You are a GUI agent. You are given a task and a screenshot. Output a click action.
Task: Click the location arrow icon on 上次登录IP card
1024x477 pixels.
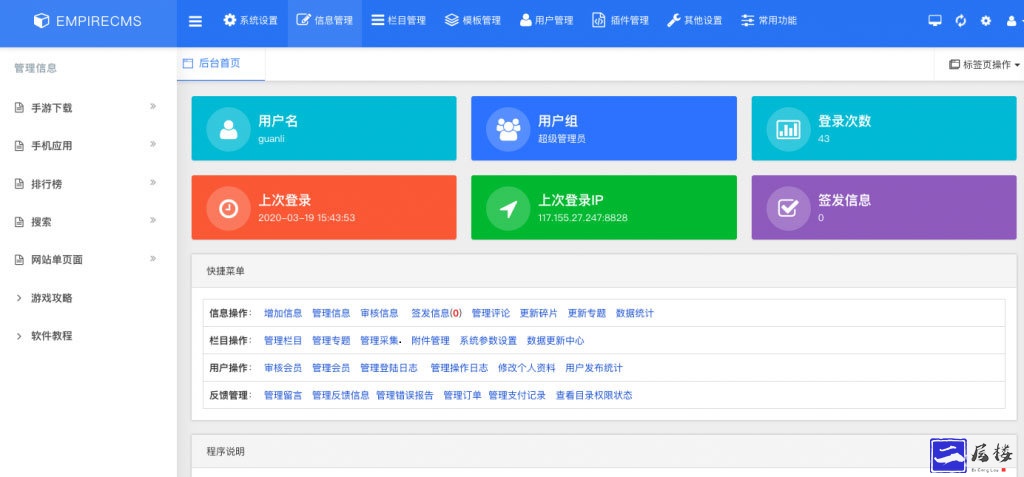tap(509, 208)
